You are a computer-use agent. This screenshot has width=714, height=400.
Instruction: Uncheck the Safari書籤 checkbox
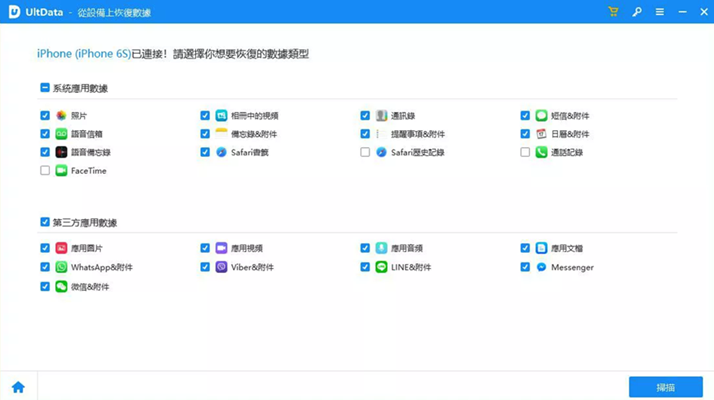coord(205,152)
